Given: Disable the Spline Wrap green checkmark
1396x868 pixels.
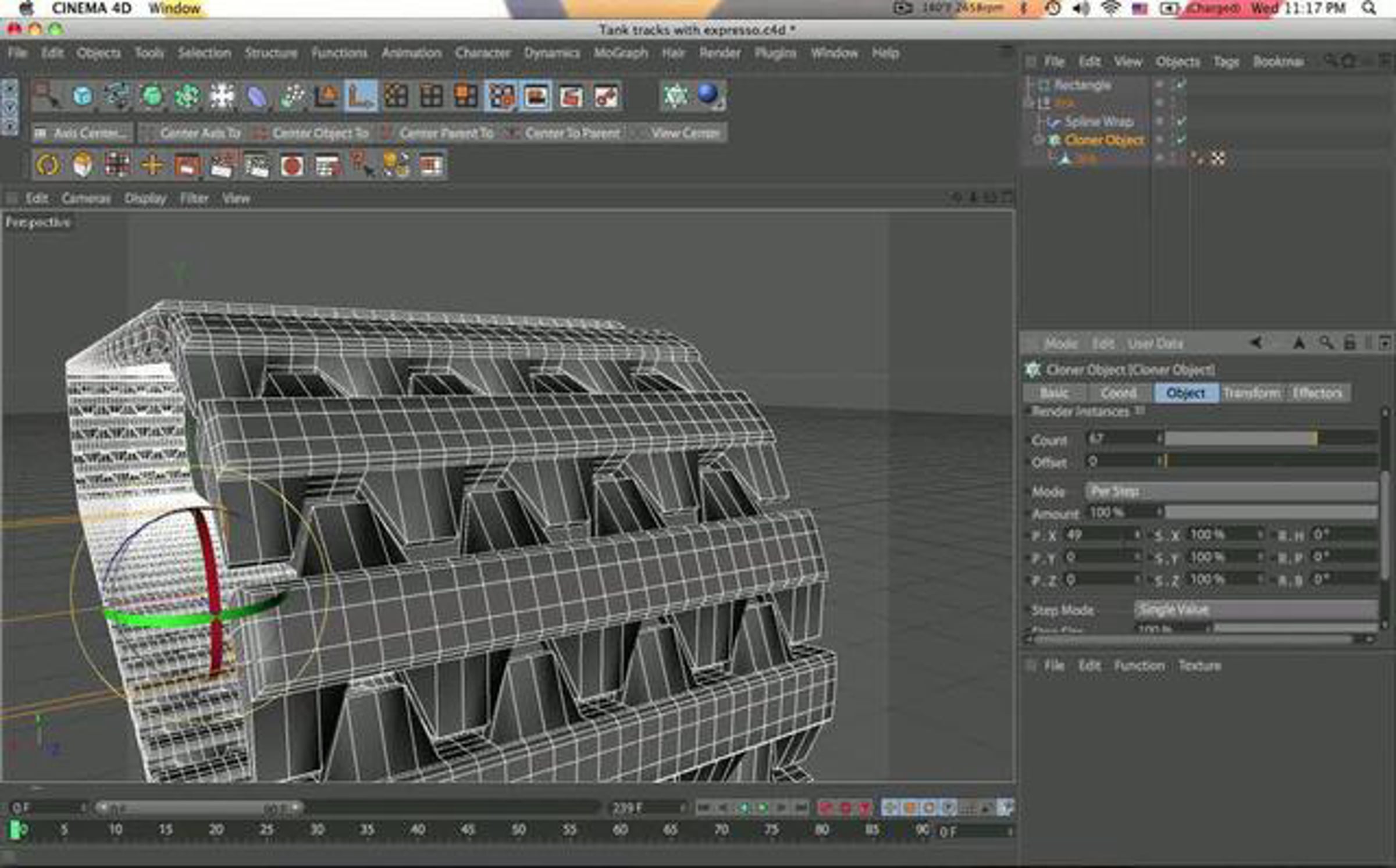Looking at the screenshot, I should (1181, 122).
